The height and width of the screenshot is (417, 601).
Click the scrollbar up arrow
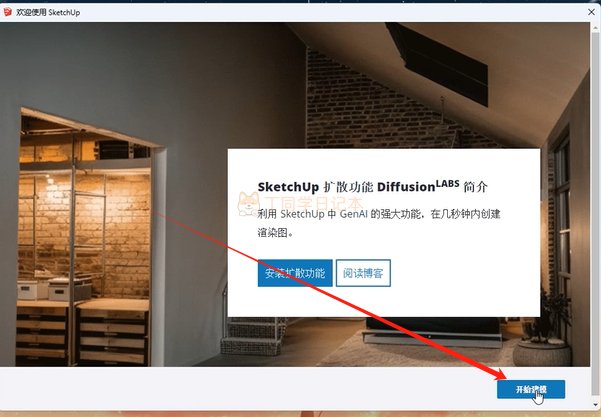click(x=598, y=27)
